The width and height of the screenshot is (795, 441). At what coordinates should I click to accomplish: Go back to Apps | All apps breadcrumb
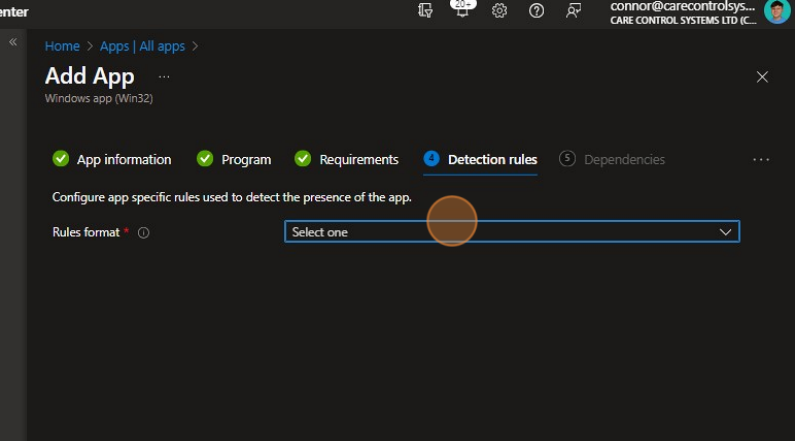142,46
